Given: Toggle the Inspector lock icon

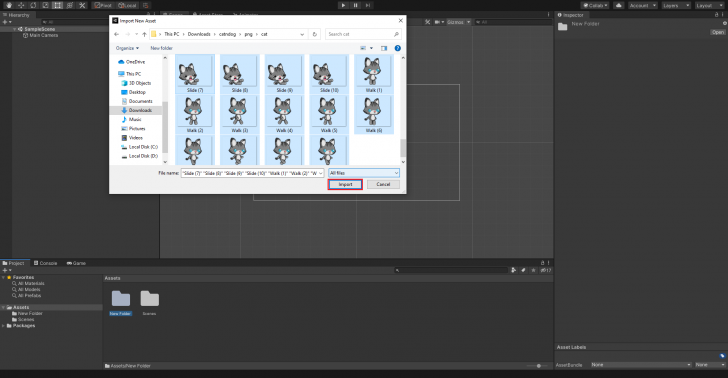Looking at the screenshot, I should pyautogui.click(x=716, y=15).
